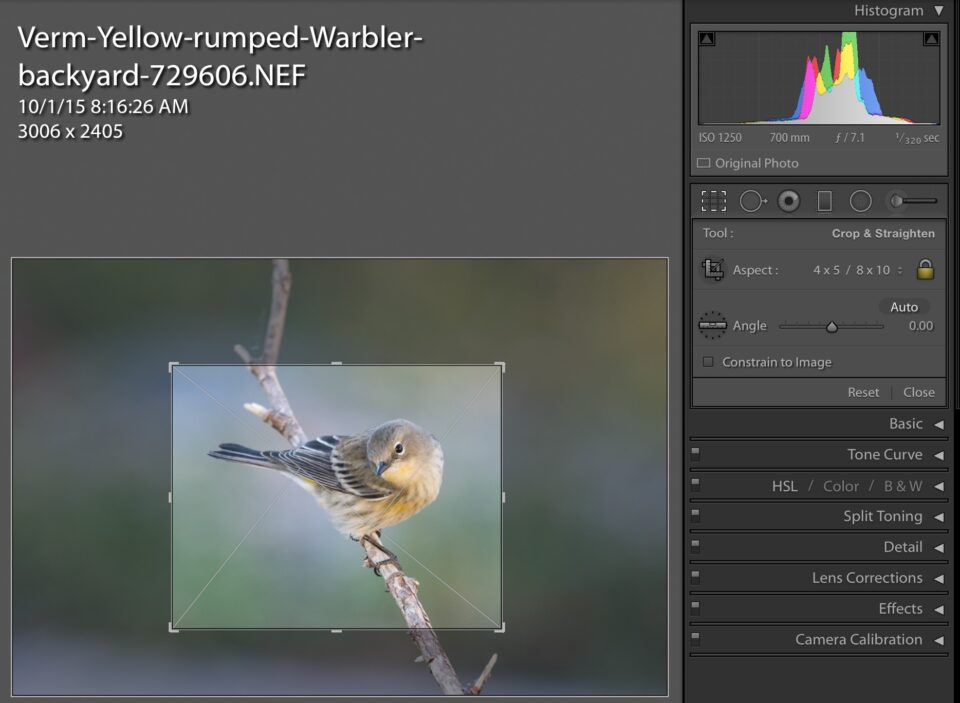Image resolution: width=960 pixels, height=703 pixels.
Task: Collapse the Histogram panel
Action: pyautogui.click(x=938, y=11)
